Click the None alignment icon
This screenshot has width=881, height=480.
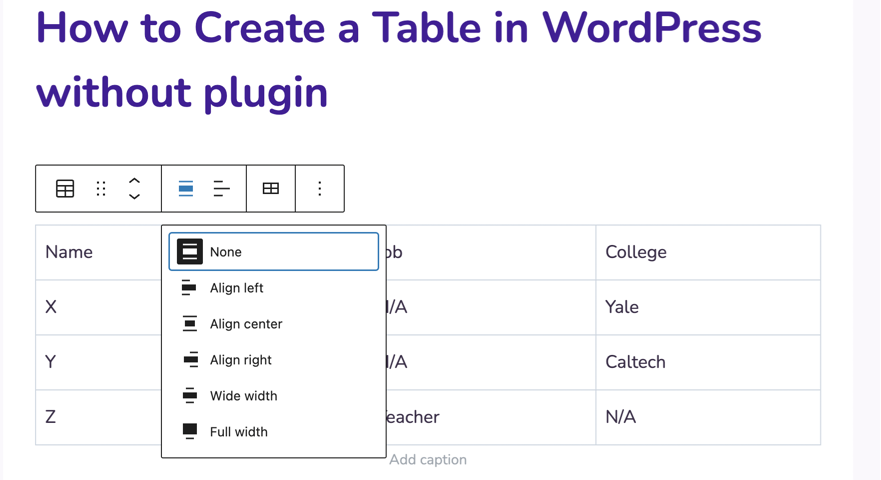point(190,252)
